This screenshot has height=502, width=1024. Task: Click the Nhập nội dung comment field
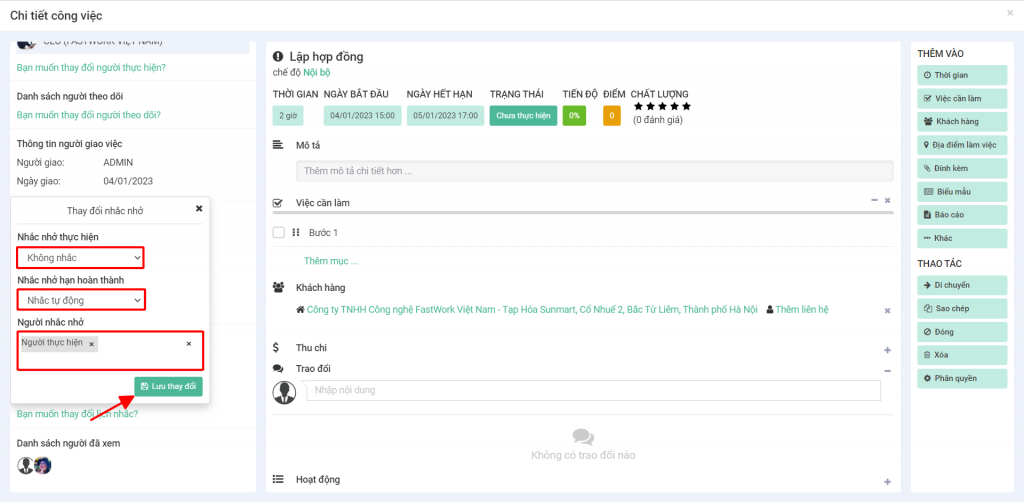[x=593, y=390]
